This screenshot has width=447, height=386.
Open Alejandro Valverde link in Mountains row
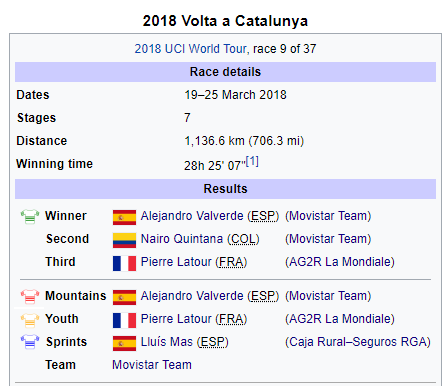click(x=192, y=296)
